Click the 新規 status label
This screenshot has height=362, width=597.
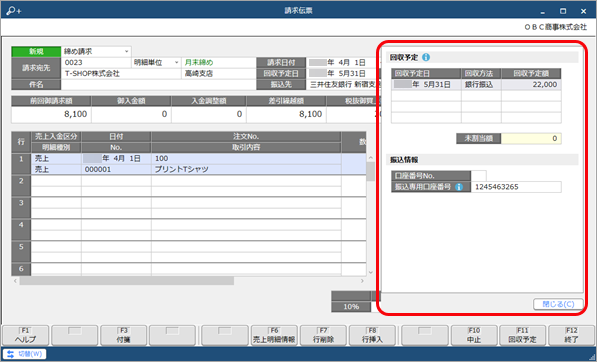click(36, 51)
